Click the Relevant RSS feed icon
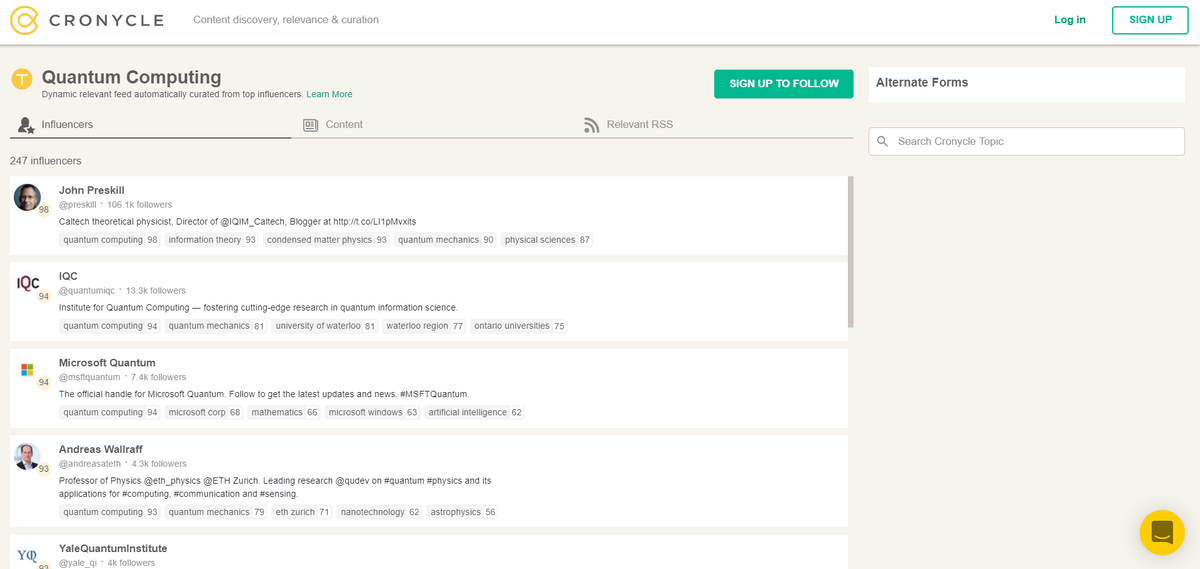The height and width of the screenshot is (569, 1200). pyautogui.click(x=591, y=125)
